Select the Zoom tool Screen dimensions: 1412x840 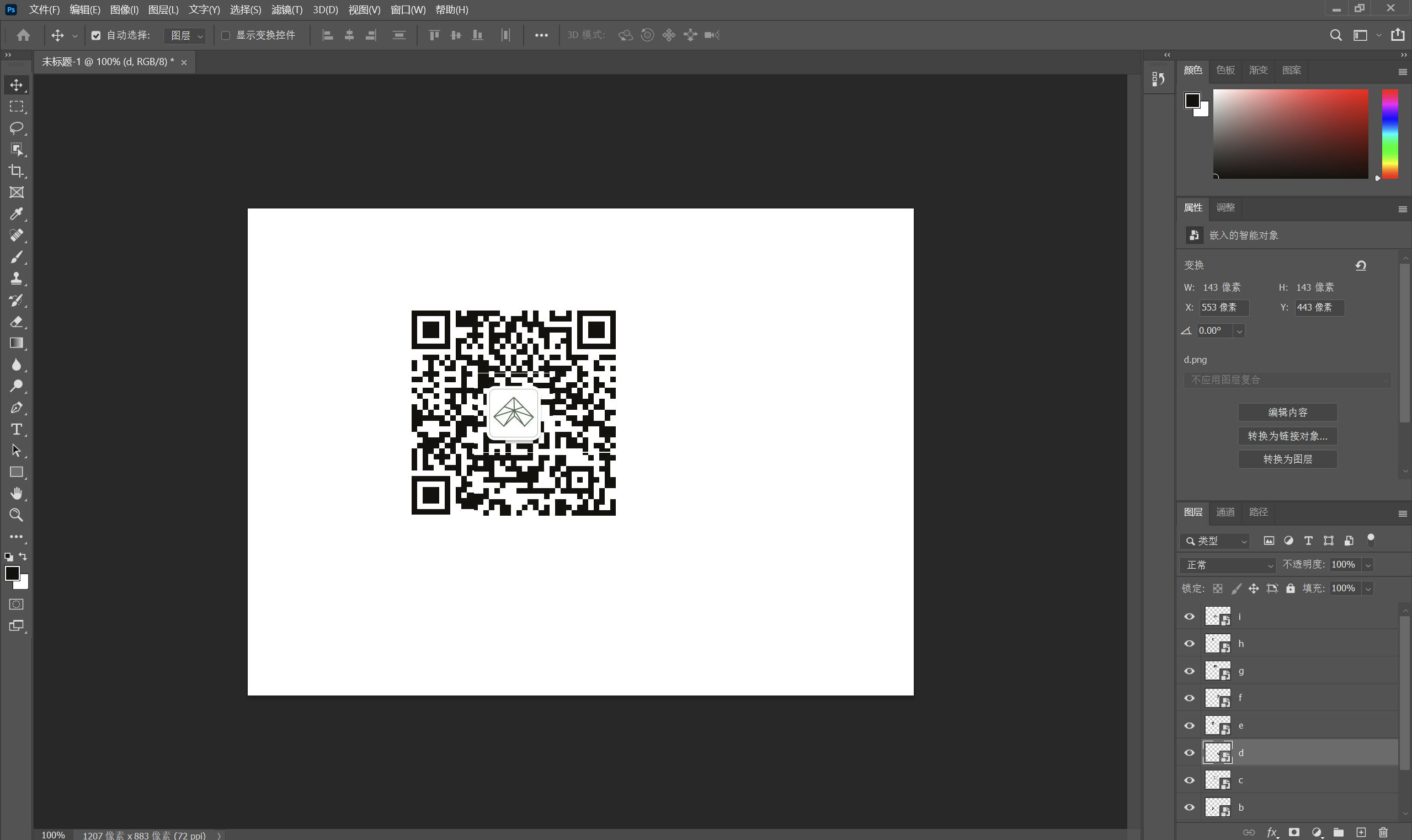coord(17,515)
